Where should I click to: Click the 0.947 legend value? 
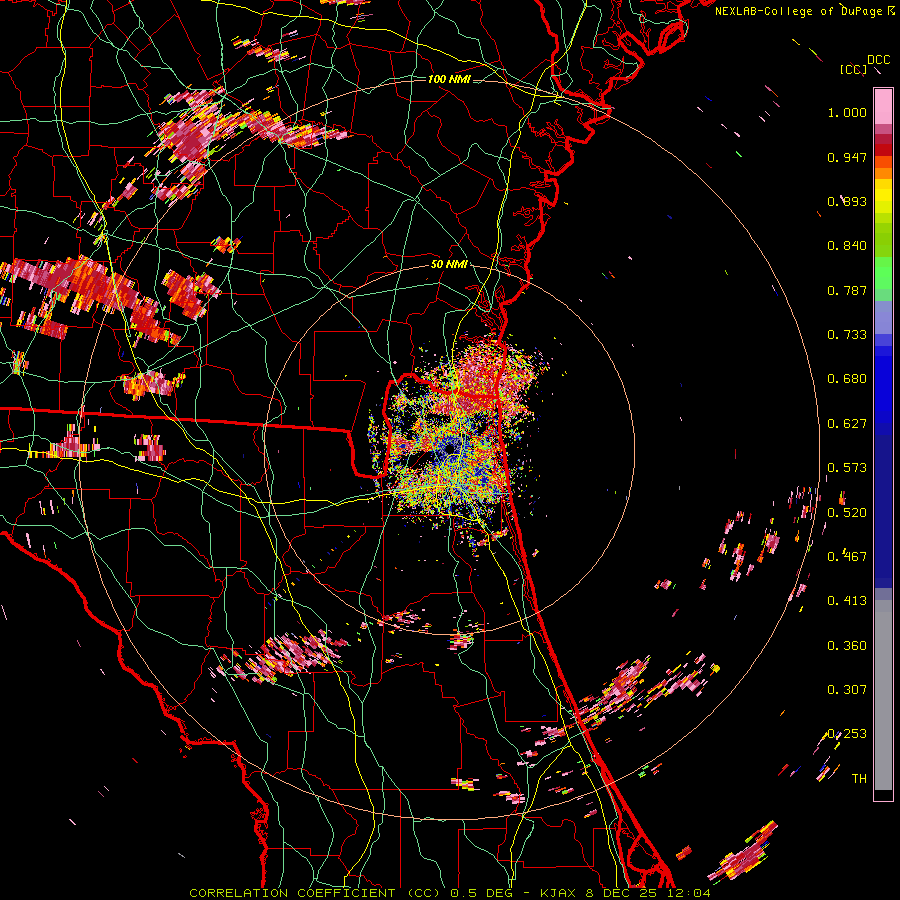pyautogui.click(x=847, y=157)
